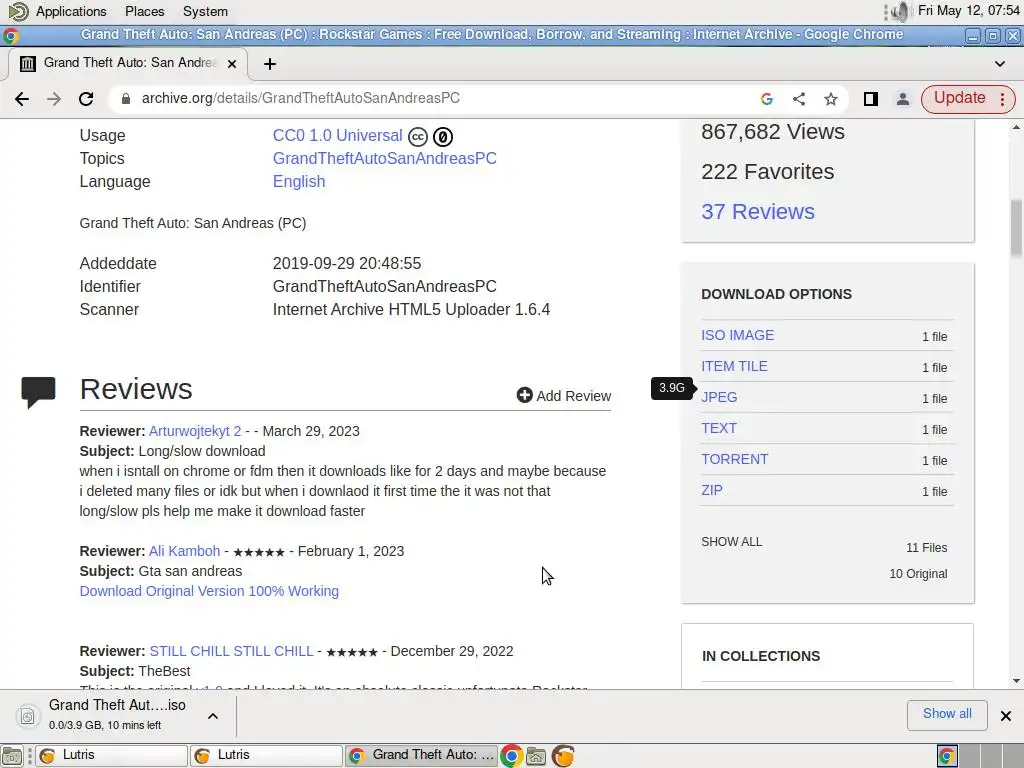Open the Applications menu
1024x768 pixels.
pos(71,11)
